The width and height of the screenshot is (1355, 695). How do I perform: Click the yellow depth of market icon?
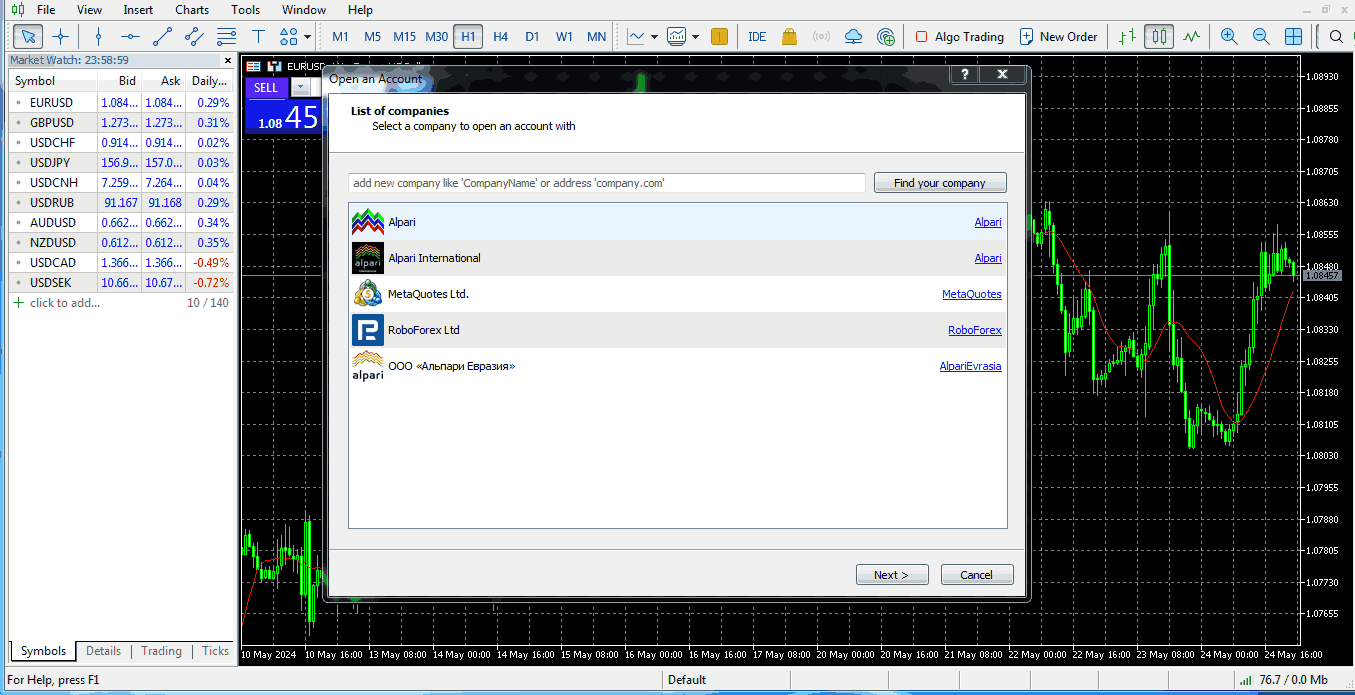pos(719,37)
